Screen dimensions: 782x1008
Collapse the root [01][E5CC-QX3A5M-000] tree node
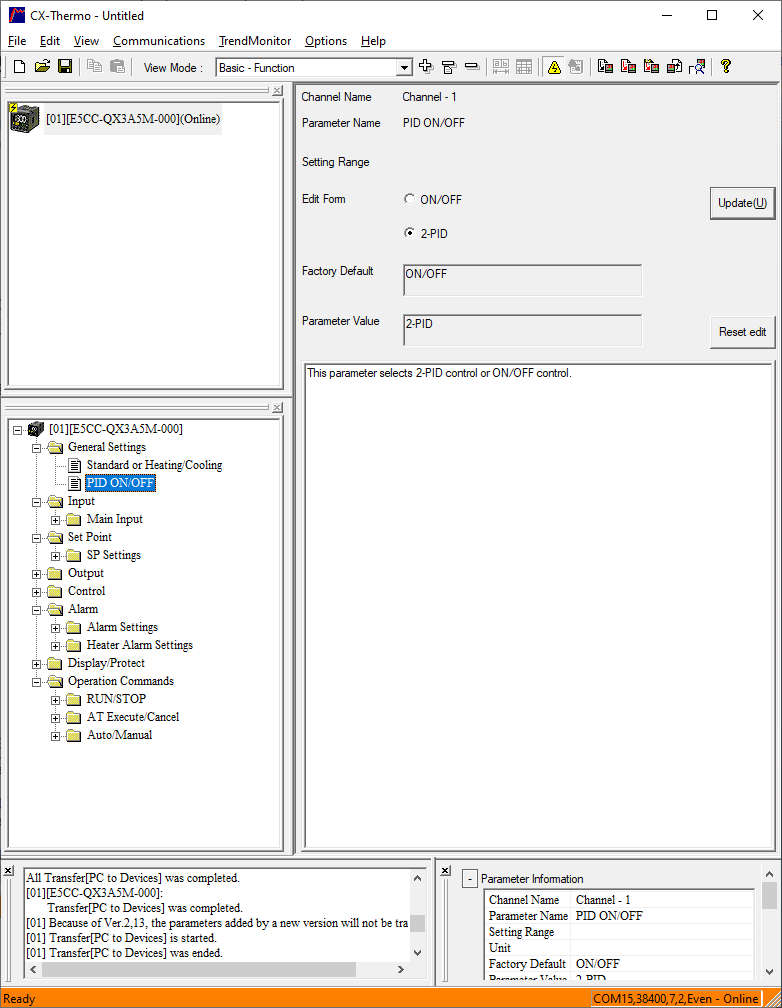pyautogui.click(x=18, y=430)
